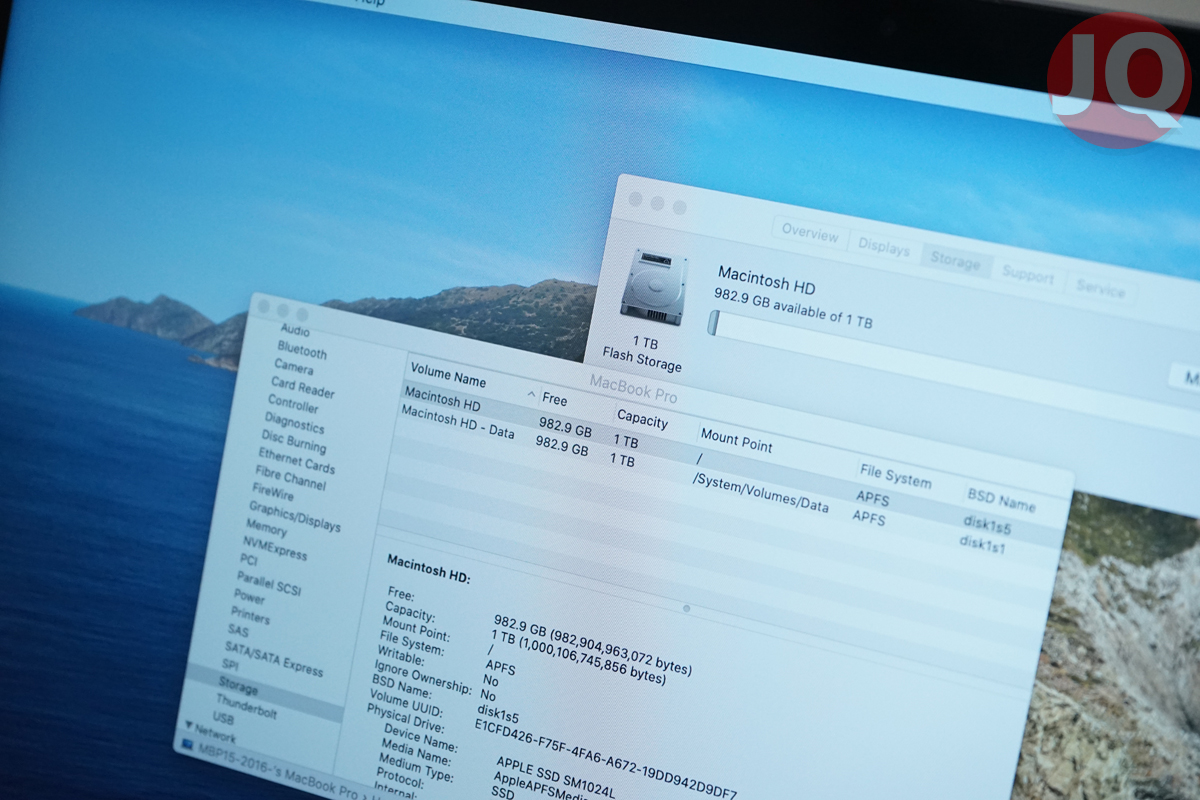
Task: Select USB in the sidebar
Action: 223,719
